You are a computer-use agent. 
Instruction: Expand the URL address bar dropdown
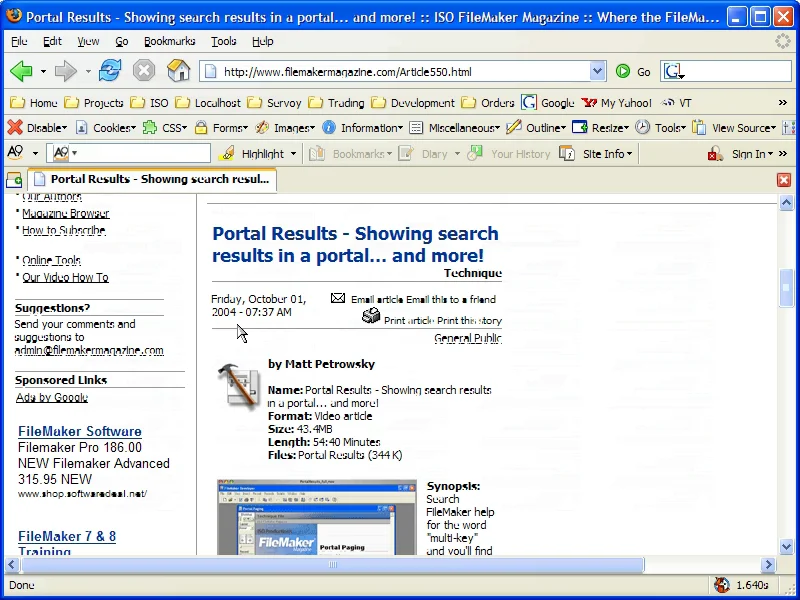click(x=597, y=72)
